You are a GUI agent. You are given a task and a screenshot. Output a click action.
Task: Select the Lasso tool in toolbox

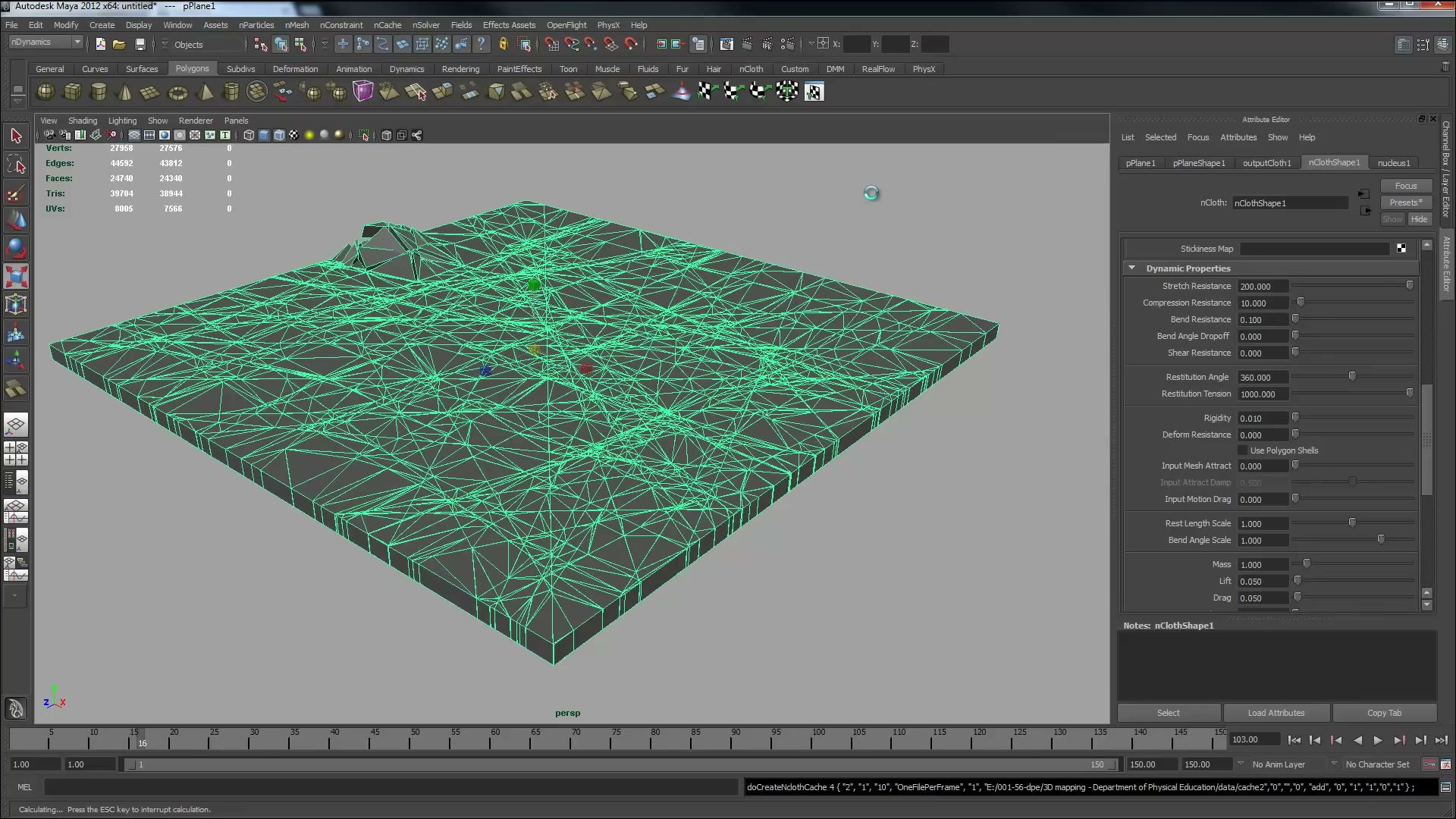pos(16,165)
